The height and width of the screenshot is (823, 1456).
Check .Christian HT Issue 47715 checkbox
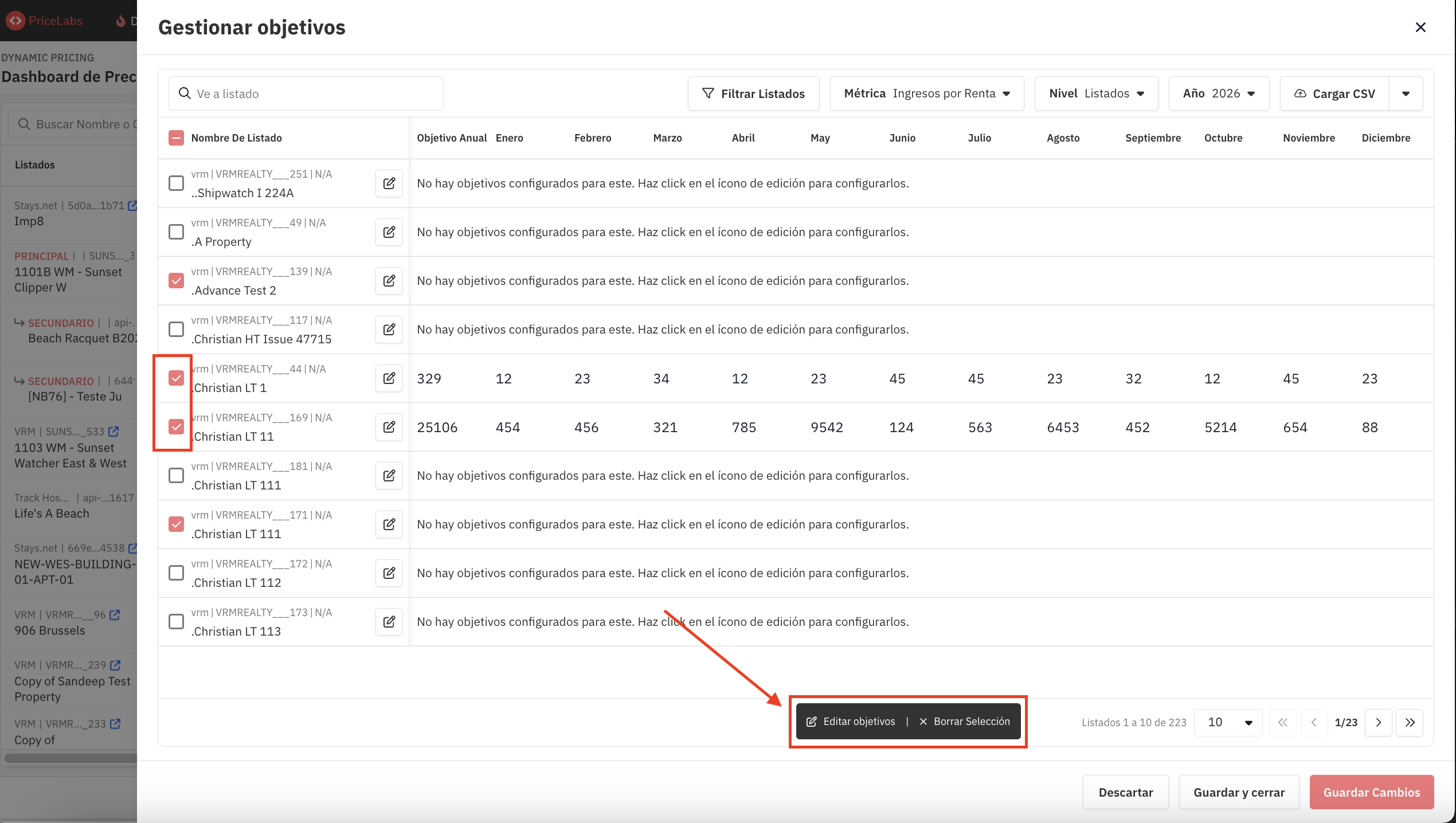pos(176,330)
